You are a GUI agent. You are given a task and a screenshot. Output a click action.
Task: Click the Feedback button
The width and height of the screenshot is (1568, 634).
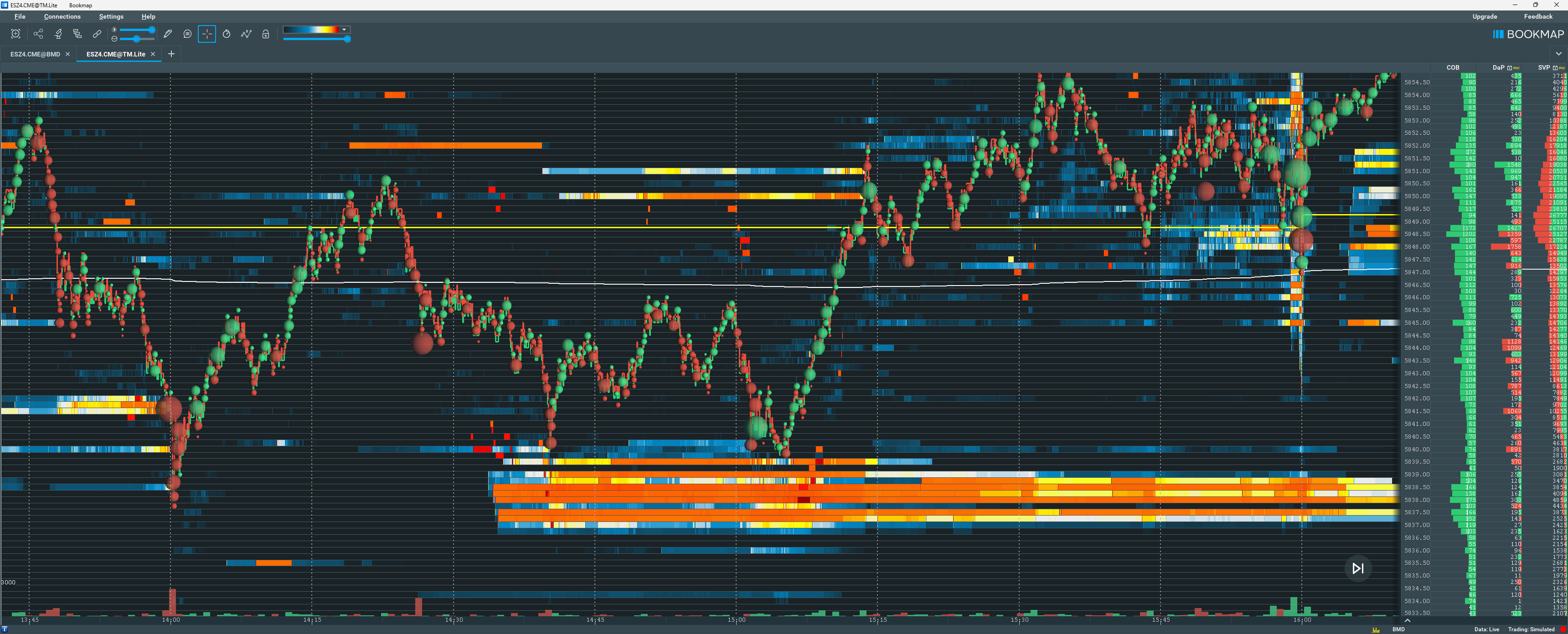pyautogui.click(x=1538, y=16)
